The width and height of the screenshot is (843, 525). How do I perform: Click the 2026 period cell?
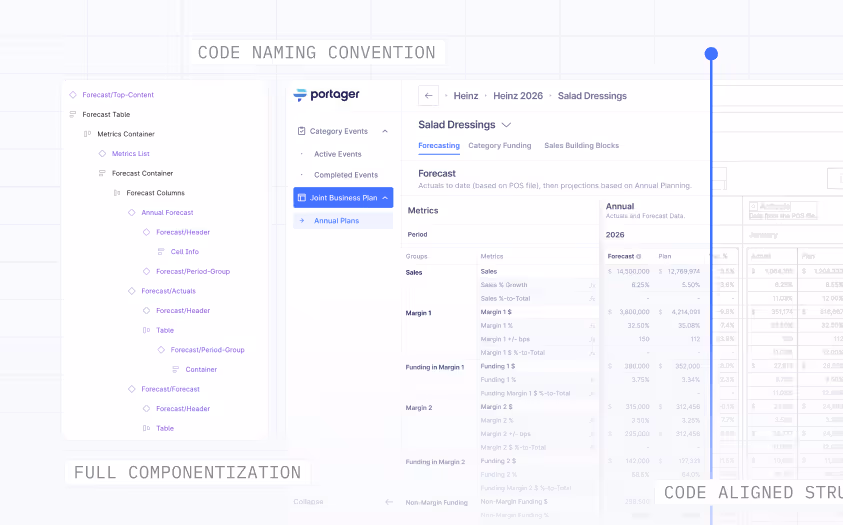click(x=615, y=235)
